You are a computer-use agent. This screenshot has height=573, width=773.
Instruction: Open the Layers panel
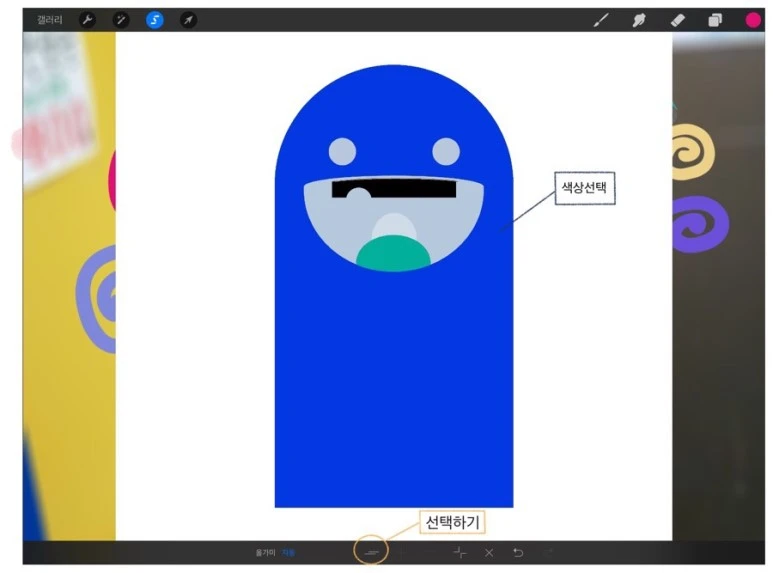715,20
